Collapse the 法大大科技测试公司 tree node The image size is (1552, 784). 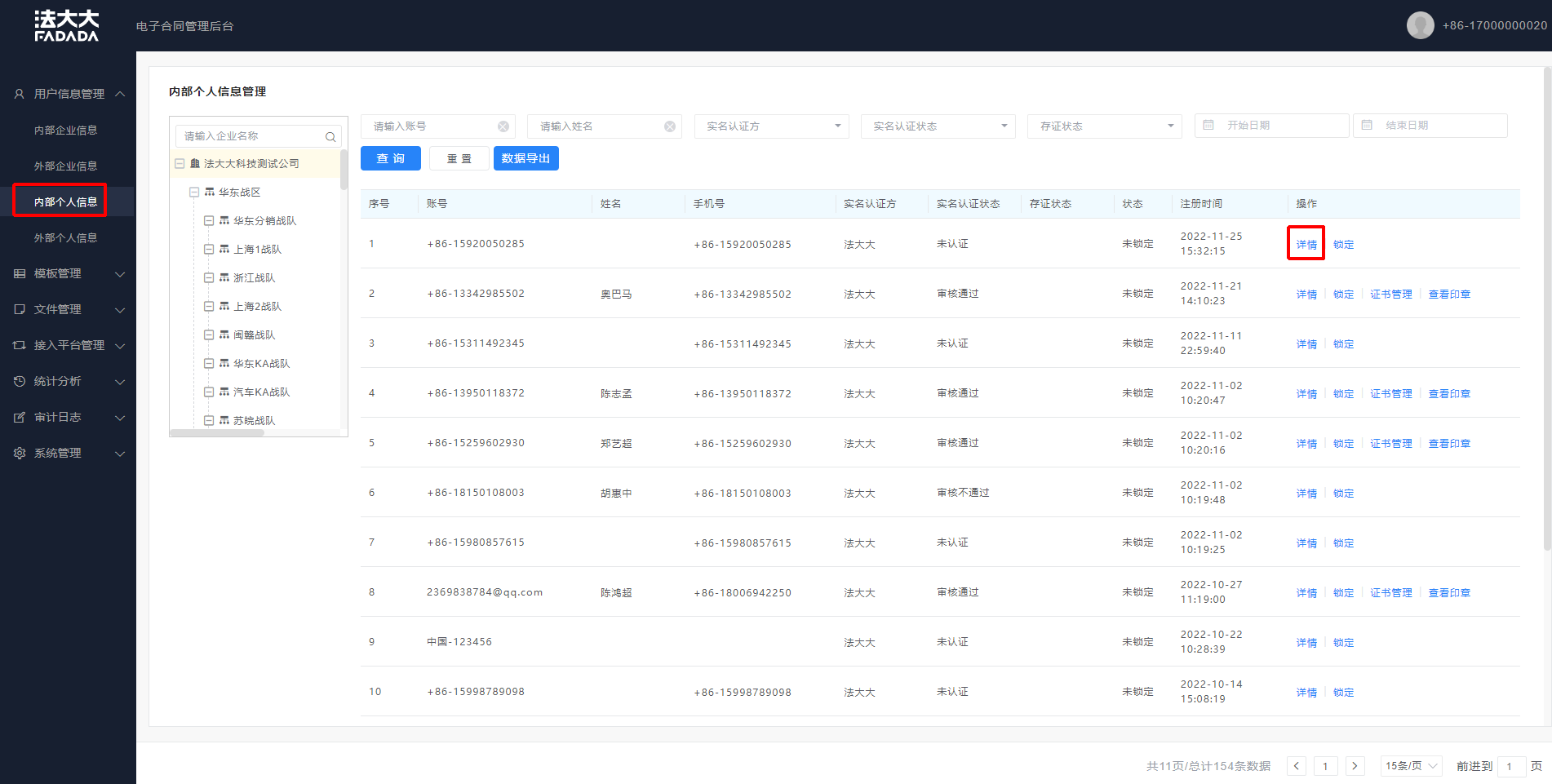[x=180, y=164]
